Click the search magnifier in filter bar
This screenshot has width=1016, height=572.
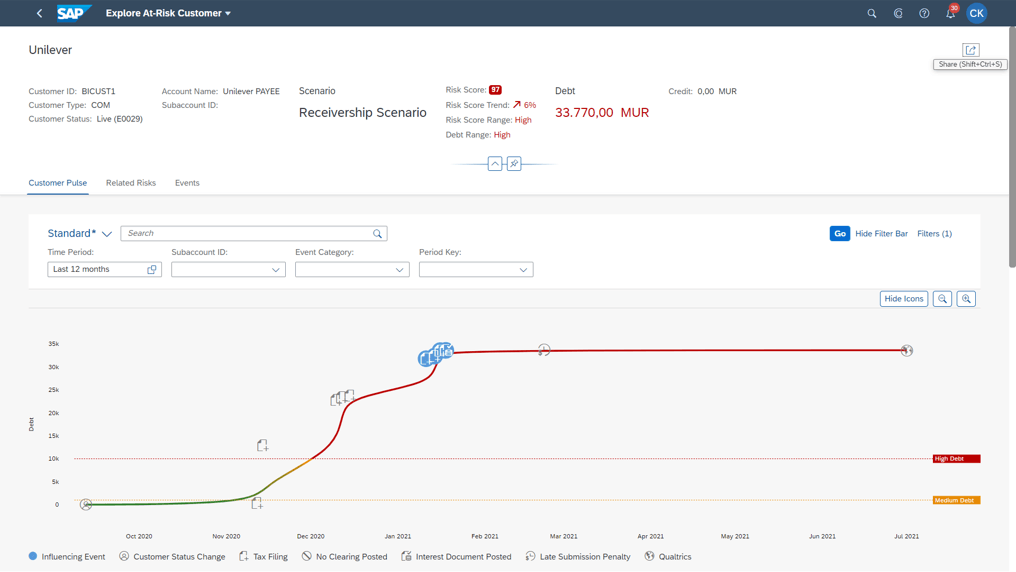coord(377,233)
